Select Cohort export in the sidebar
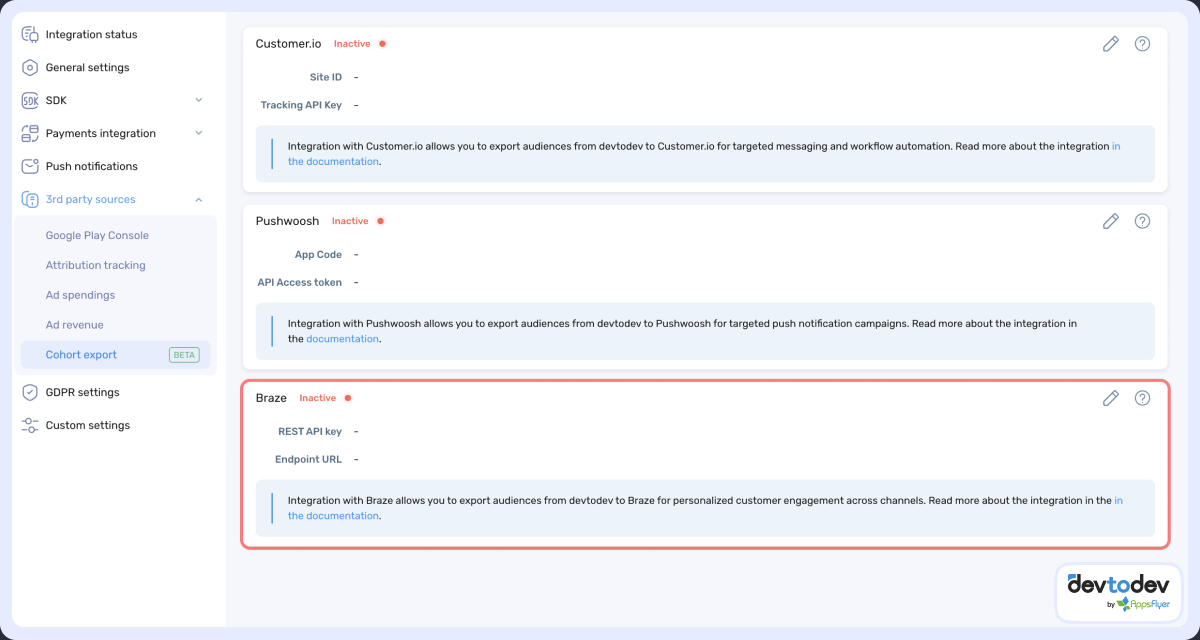The width and height of the screenshot is (1200, 640). click(81, 355)
